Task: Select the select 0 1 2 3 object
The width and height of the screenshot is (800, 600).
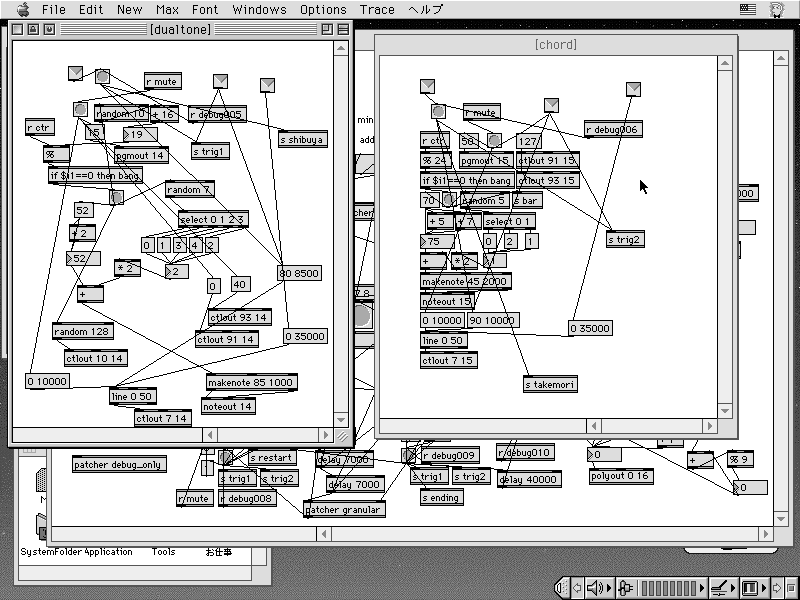Action: coord(213,219)
